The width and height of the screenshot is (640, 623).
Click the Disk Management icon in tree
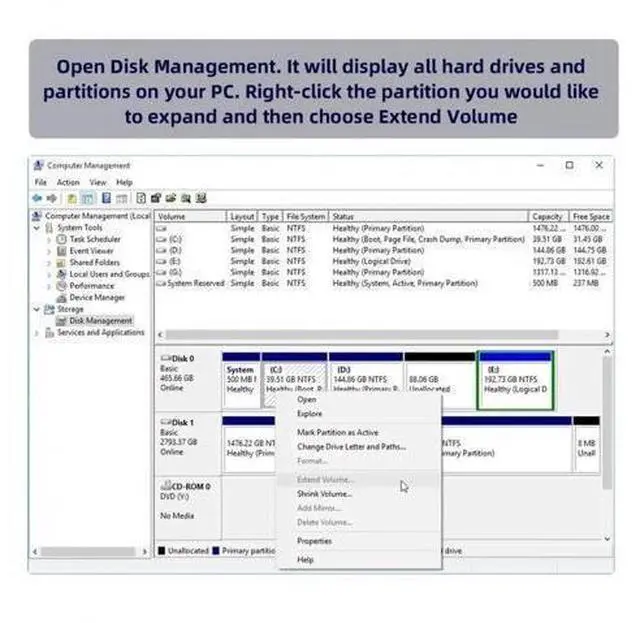pyautogui.click(x=62, y=321)
